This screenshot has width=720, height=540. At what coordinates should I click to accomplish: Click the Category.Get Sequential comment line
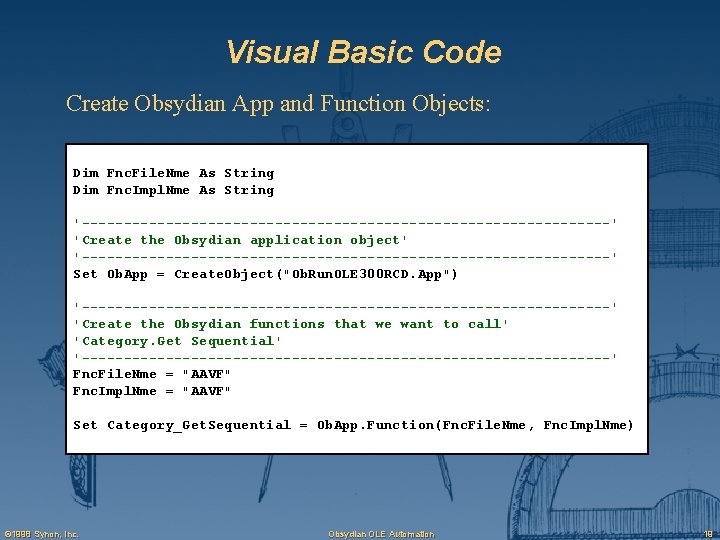(x=177, y=341)
